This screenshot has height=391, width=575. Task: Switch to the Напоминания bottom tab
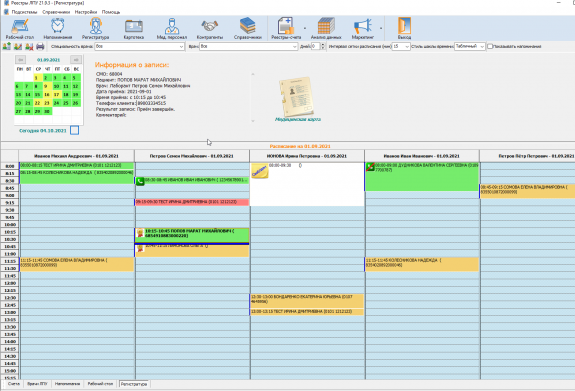(67, 384)
